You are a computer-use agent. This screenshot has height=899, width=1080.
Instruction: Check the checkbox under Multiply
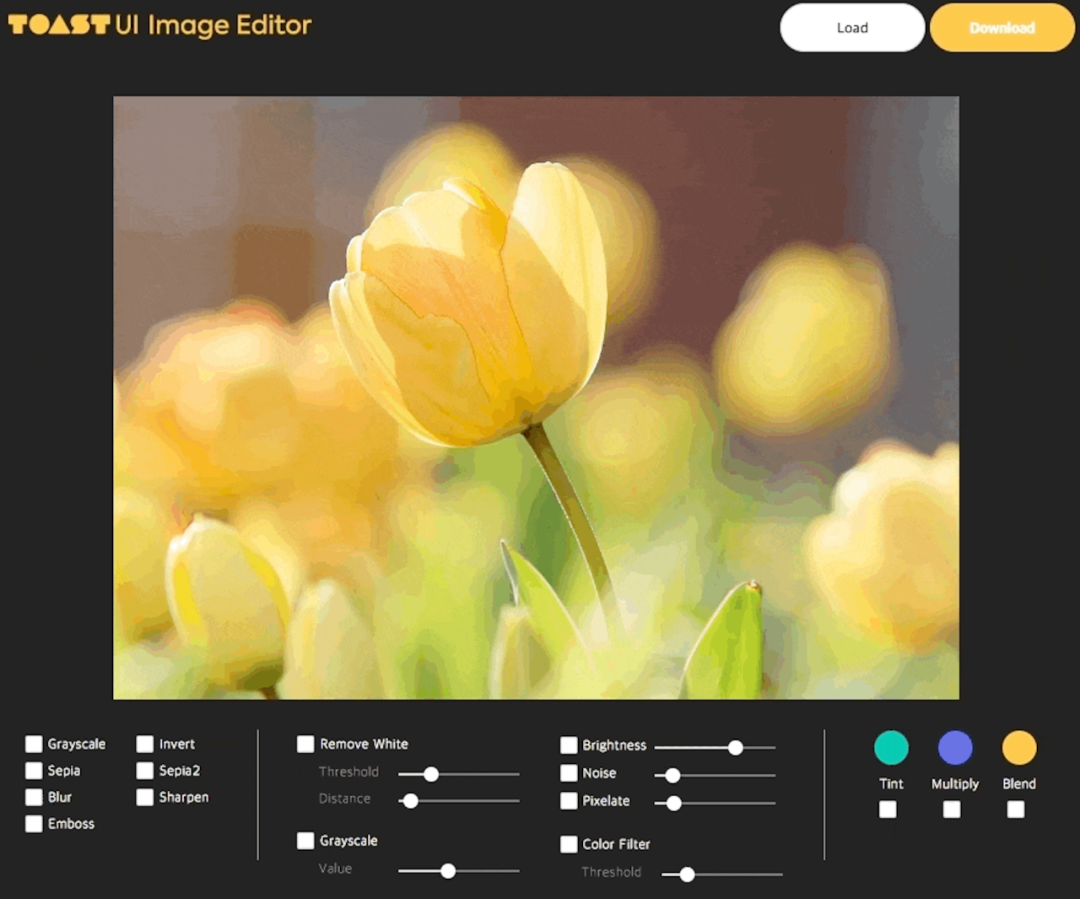point(952,809)
